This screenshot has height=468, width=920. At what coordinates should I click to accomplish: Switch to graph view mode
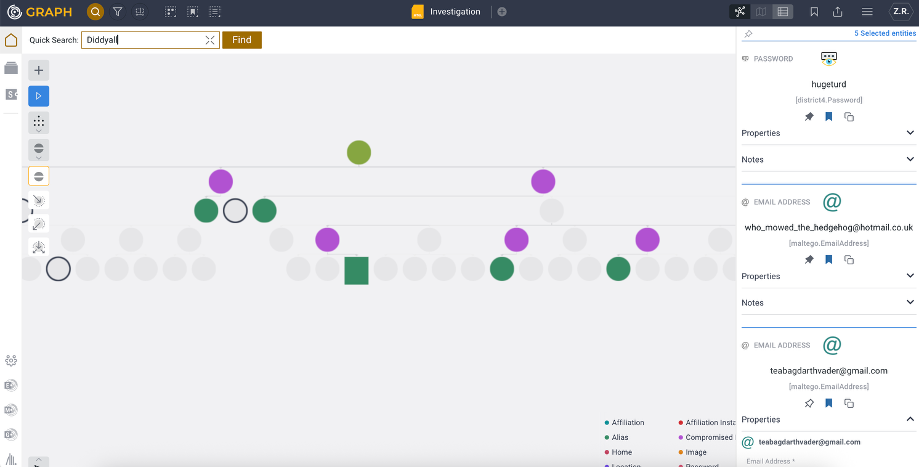coord(740,12)
